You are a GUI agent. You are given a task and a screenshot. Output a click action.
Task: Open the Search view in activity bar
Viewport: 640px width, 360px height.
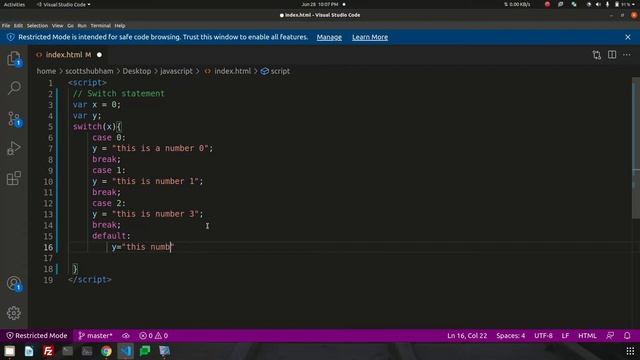click(x=14, y=88)
